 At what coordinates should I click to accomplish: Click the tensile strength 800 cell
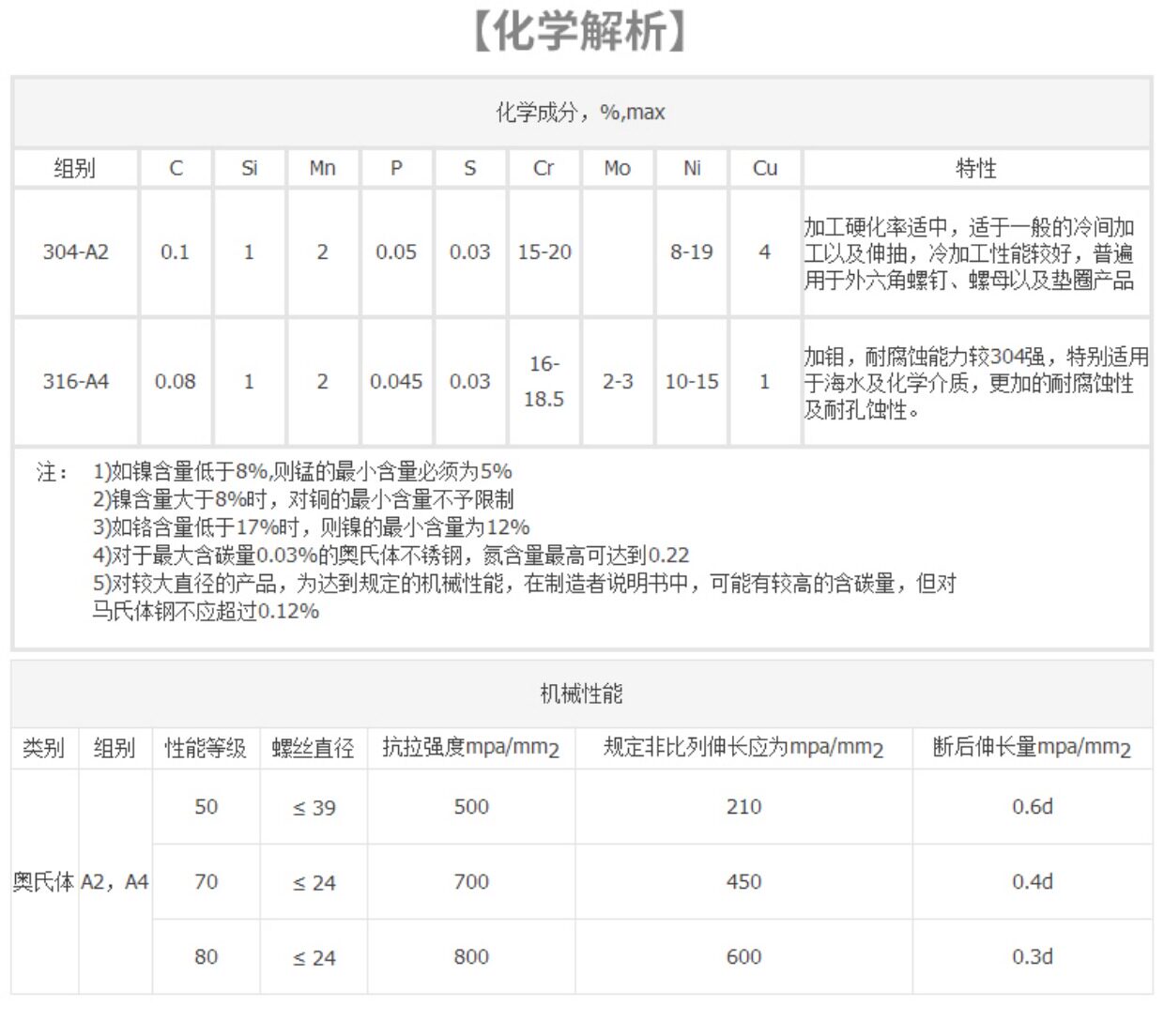[471, 957]
